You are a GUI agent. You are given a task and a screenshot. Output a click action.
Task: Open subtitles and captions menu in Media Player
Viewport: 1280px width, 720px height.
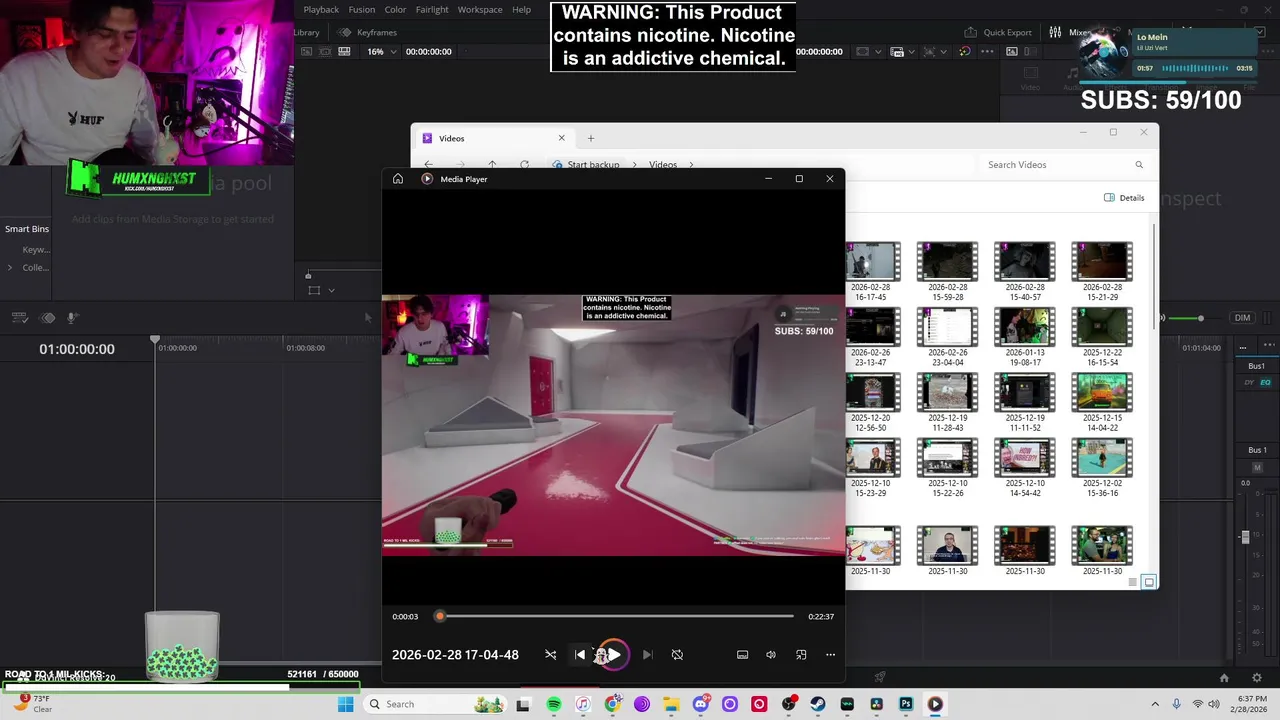coord(742,655)
